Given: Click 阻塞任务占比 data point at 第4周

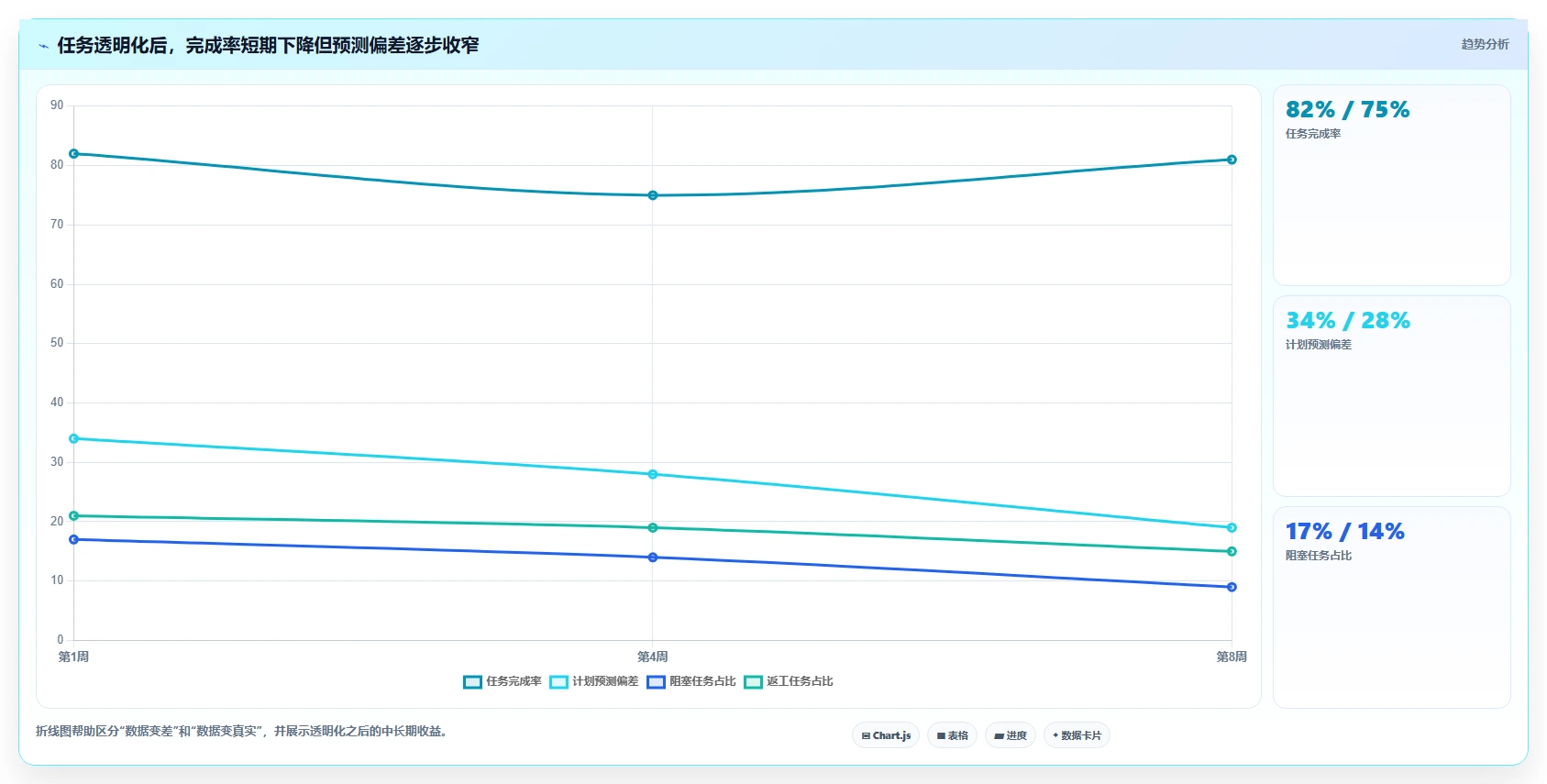Looking at the screenshot, I should tap(653, 558).
